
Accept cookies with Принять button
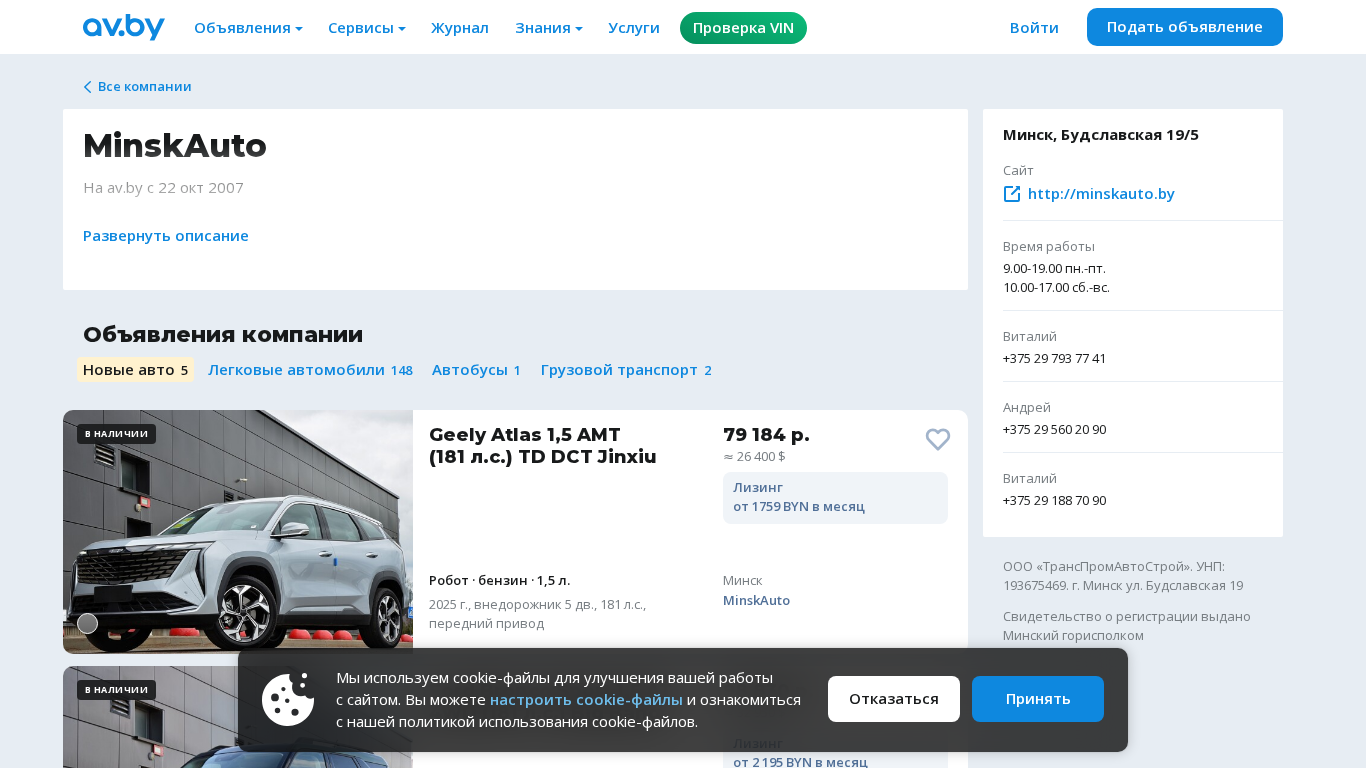pos(1038,699)
